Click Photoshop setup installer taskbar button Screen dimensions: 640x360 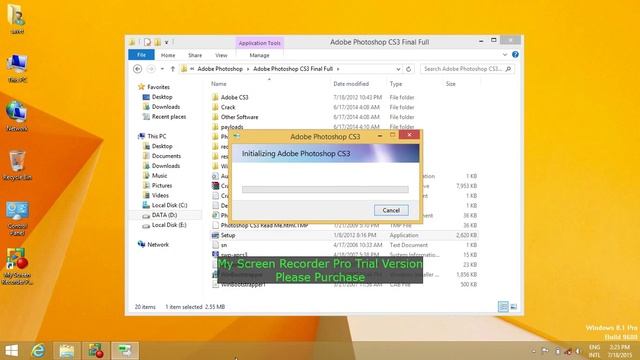(125, 351)
